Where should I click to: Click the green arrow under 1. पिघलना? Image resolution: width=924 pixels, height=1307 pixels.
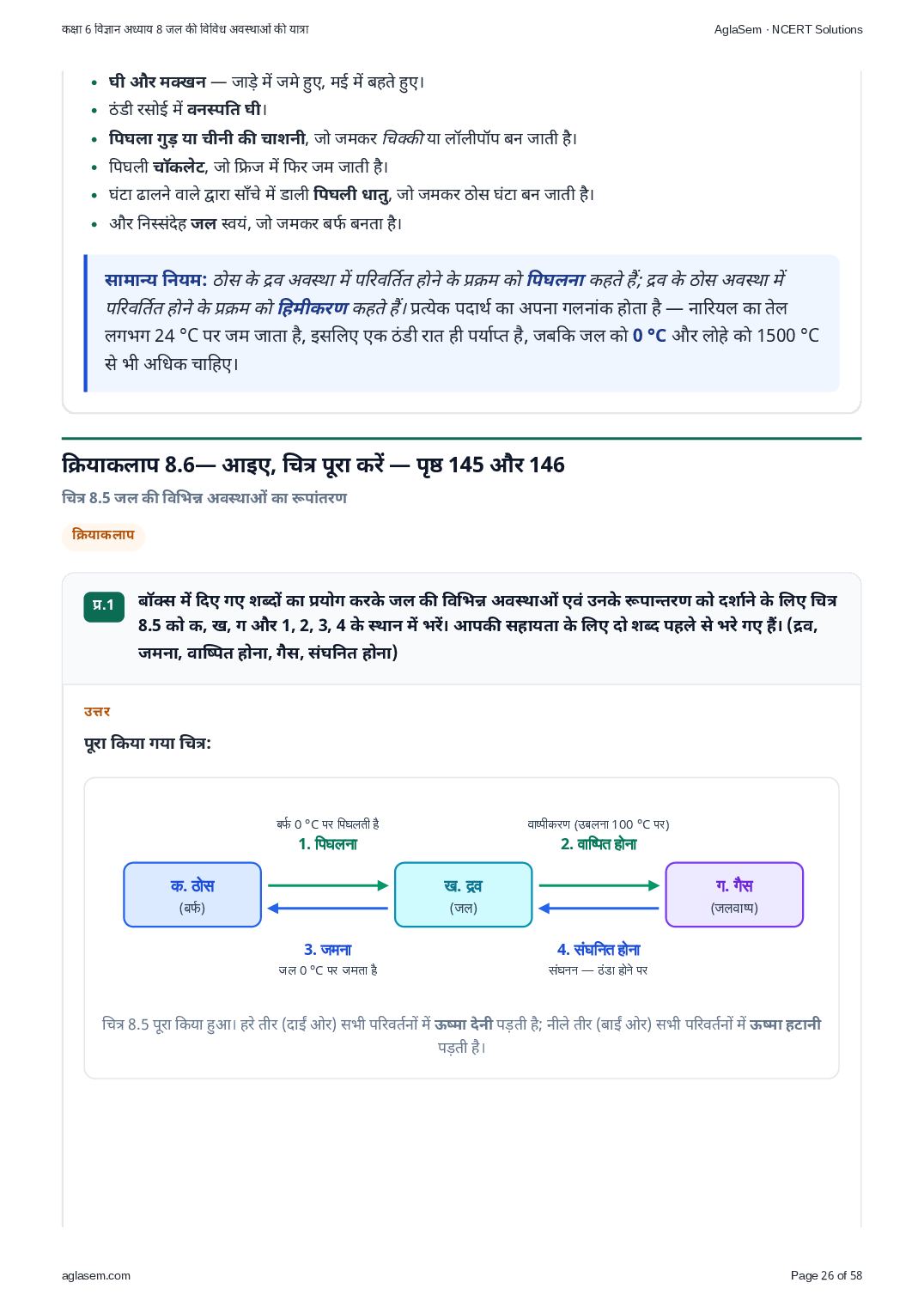pos(328,885)
